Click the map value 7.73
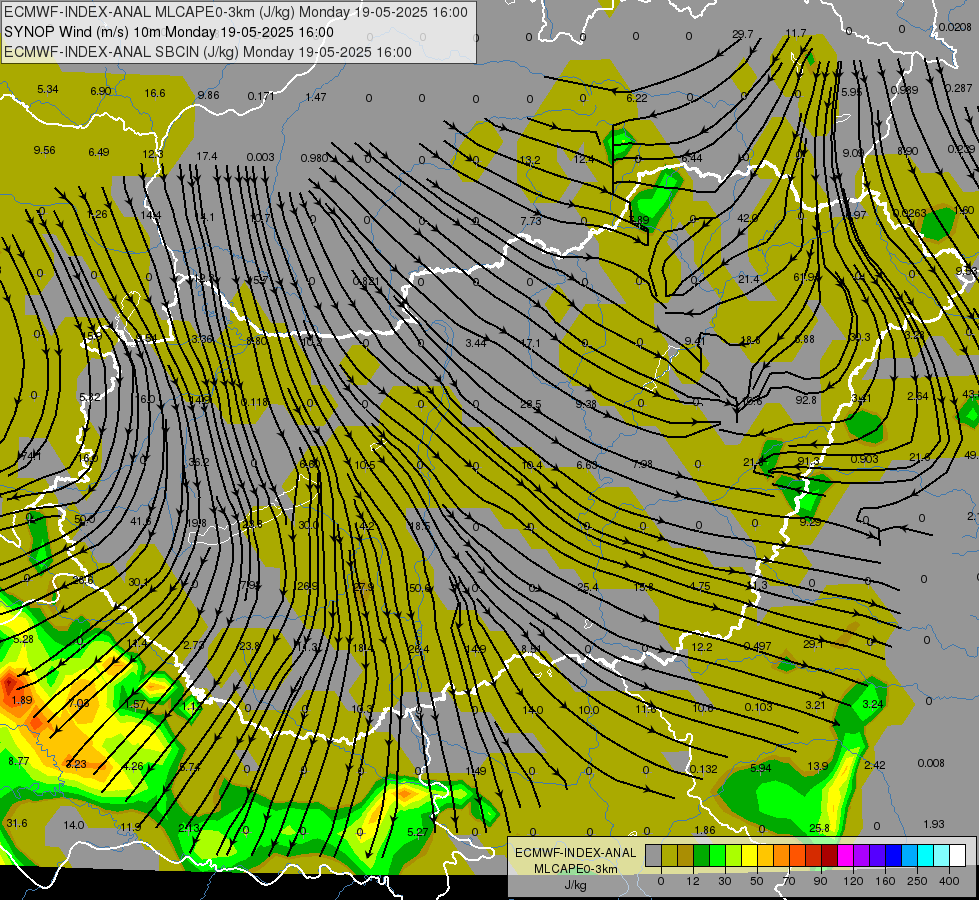Viewport: 979px width, 900px height. [x=531, y=221]
